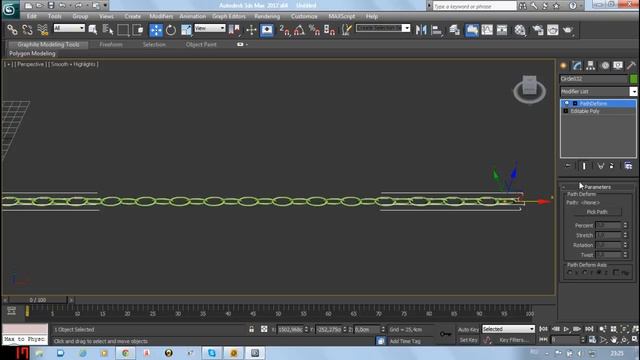Viewport: 640px width, 360px height.
Task: Activate the Select and Scale tool
Action: coord(186,30)
